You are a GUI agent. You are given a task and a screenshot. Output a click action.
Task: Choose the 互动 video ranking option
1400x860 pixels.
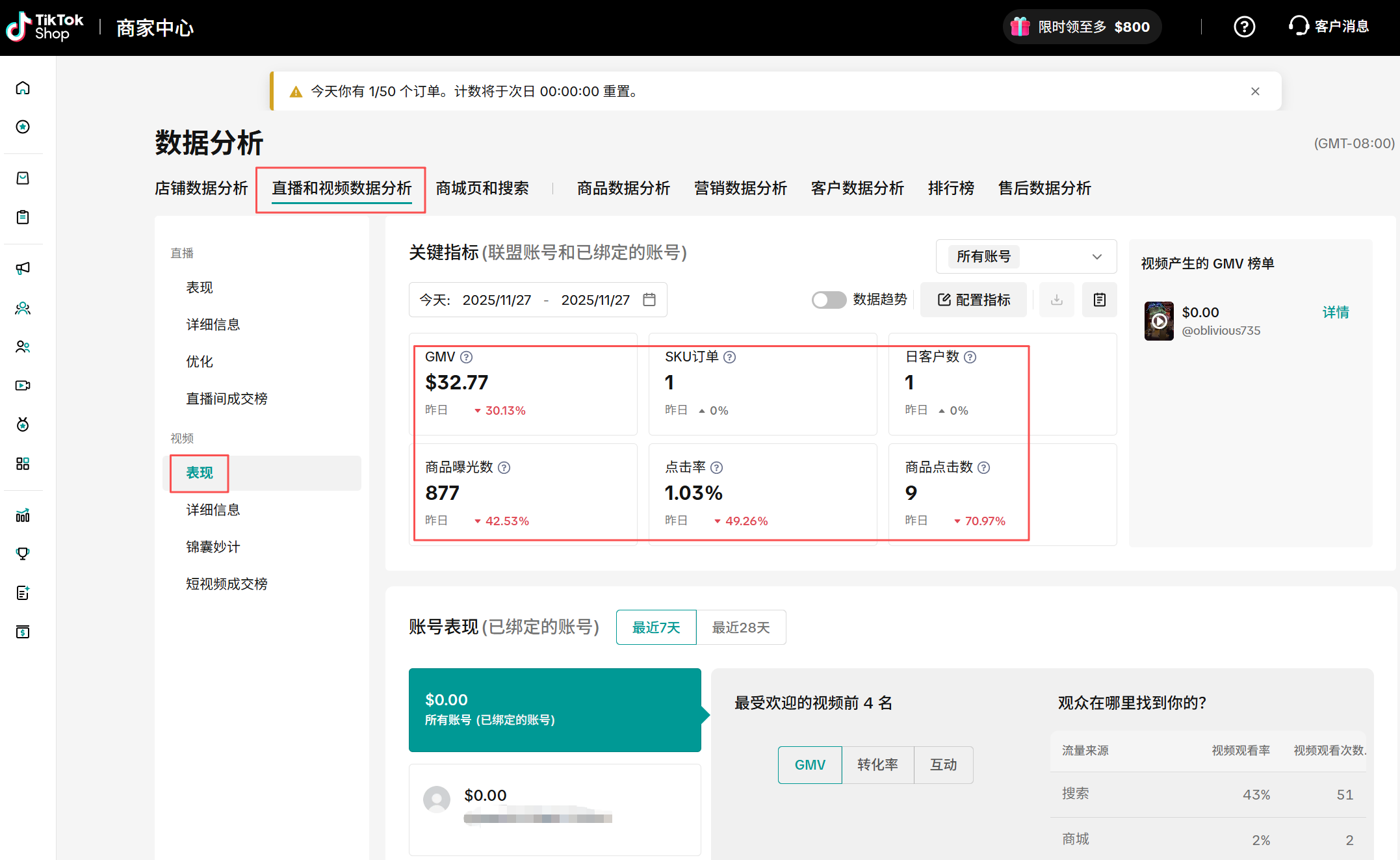pyautogui.click(x=943, y=764)
